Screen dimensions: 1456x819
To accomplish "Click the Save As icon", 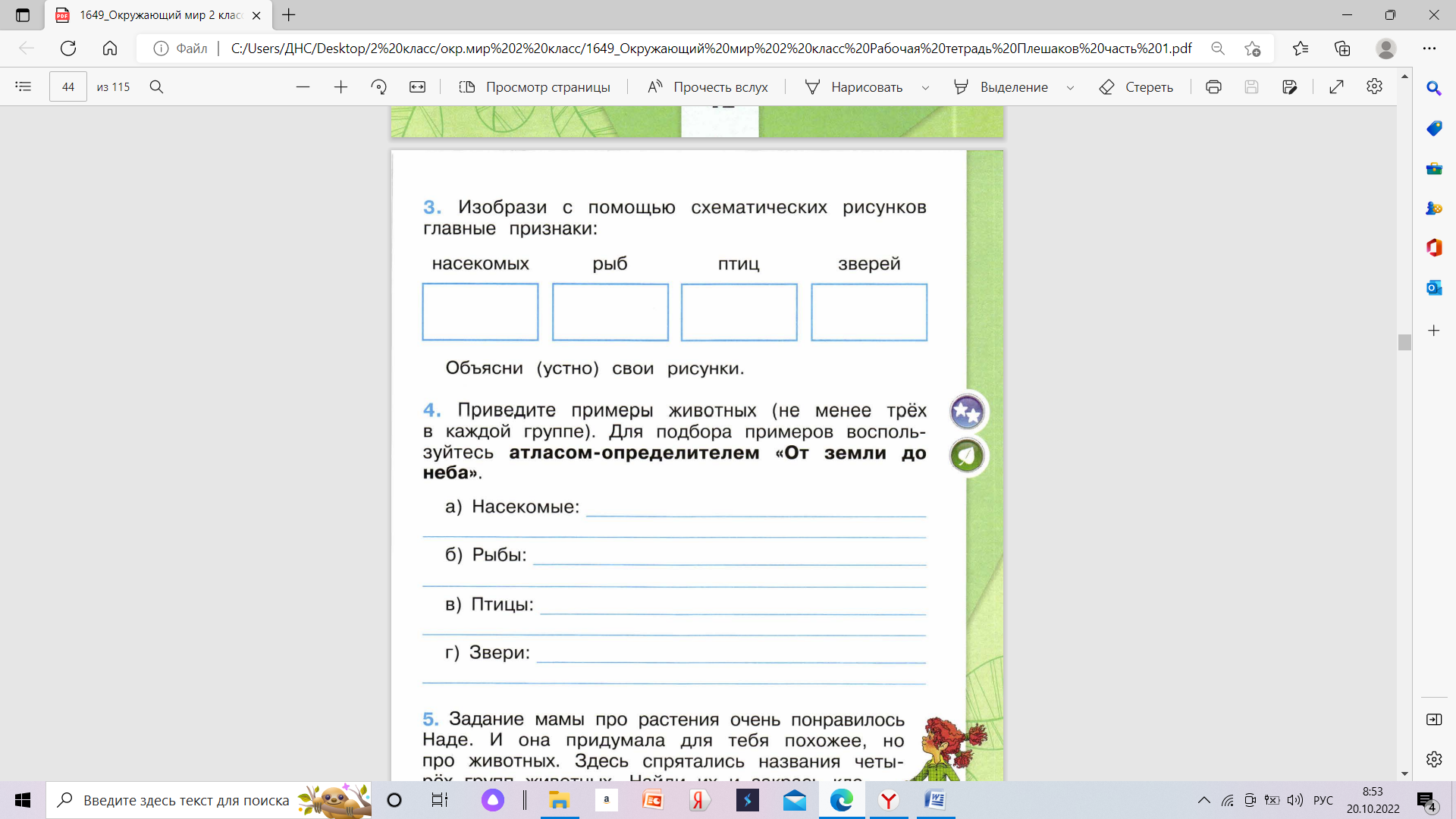I will click(1289, 87).
